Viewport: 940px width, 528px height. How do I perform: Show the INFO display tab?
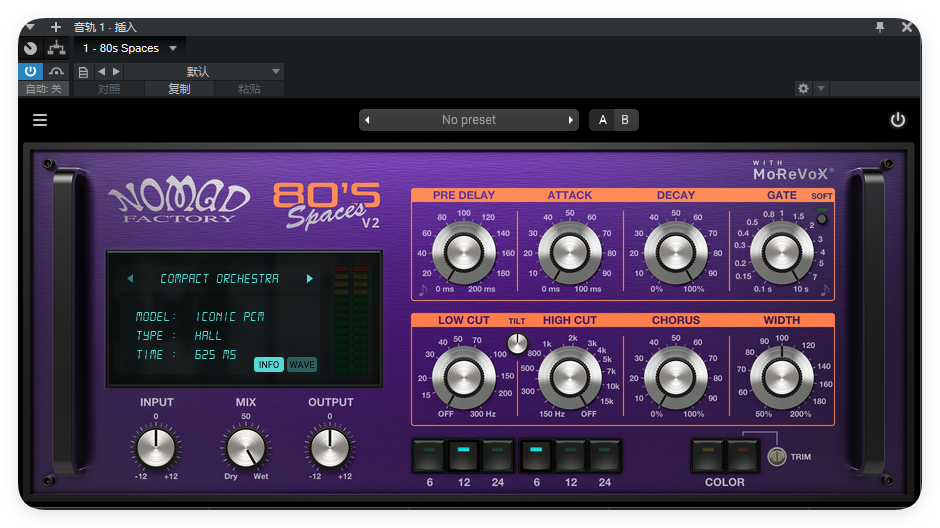click(x=269, y=364)
